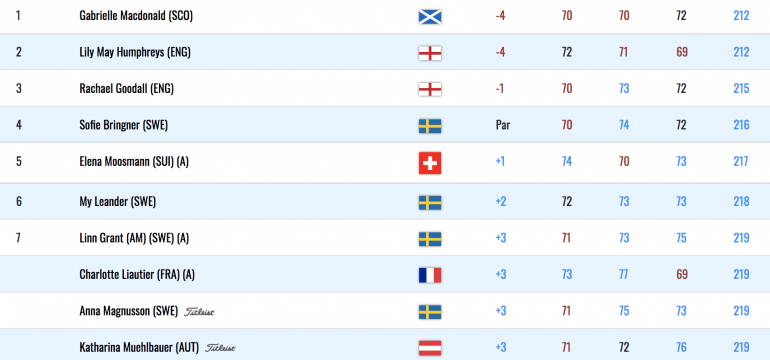Image resolution: width=770 pixels, height=360 pixels.
Task: Click Sweden flag beside Sofie Bringner
Action: point(430,126)
